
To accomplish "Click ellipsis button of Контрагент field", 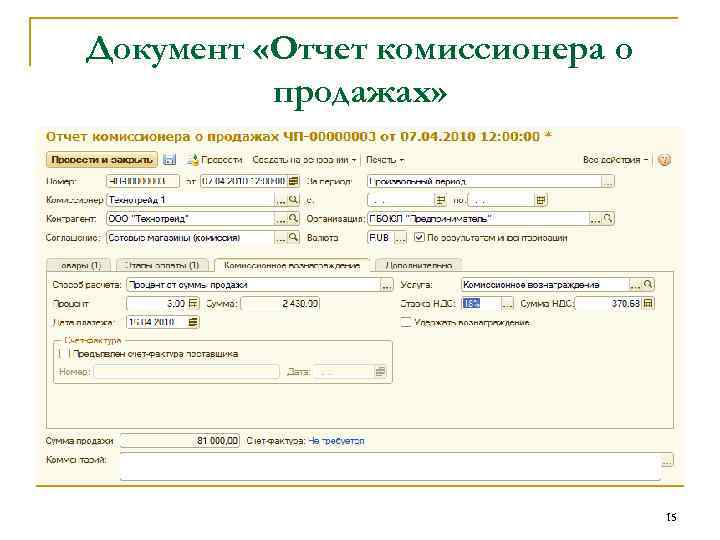I will [x=281, y=219].
